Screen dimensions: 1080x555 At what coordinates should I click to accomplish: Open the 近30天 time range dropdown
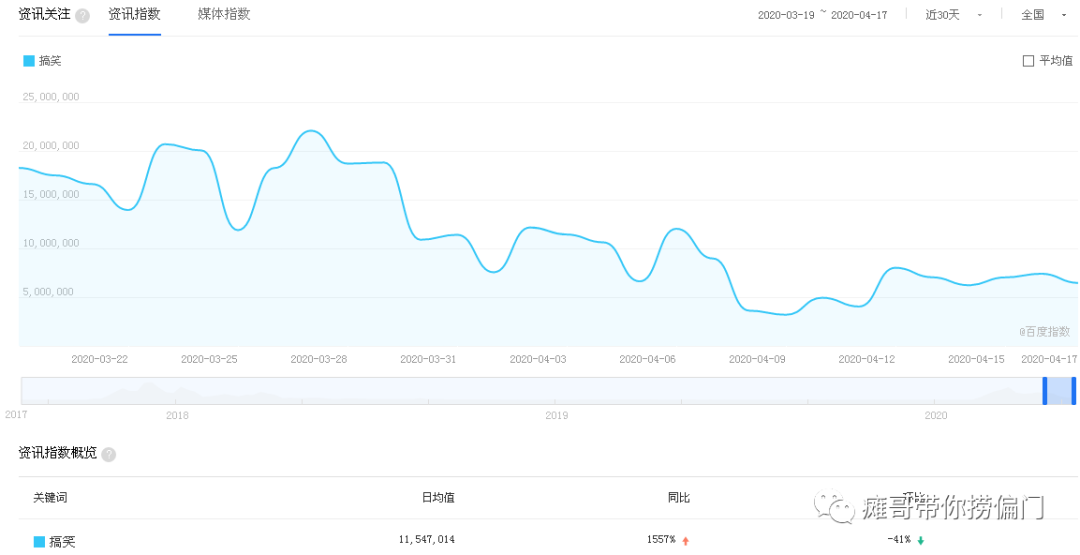[x=953, y=15]
